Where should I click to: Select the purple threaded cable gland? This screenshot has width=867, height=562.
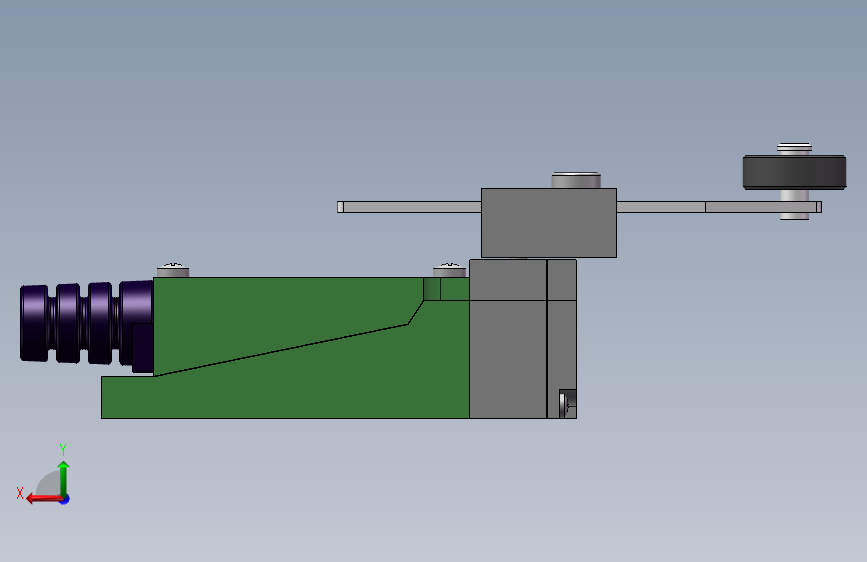coord(87,324)
